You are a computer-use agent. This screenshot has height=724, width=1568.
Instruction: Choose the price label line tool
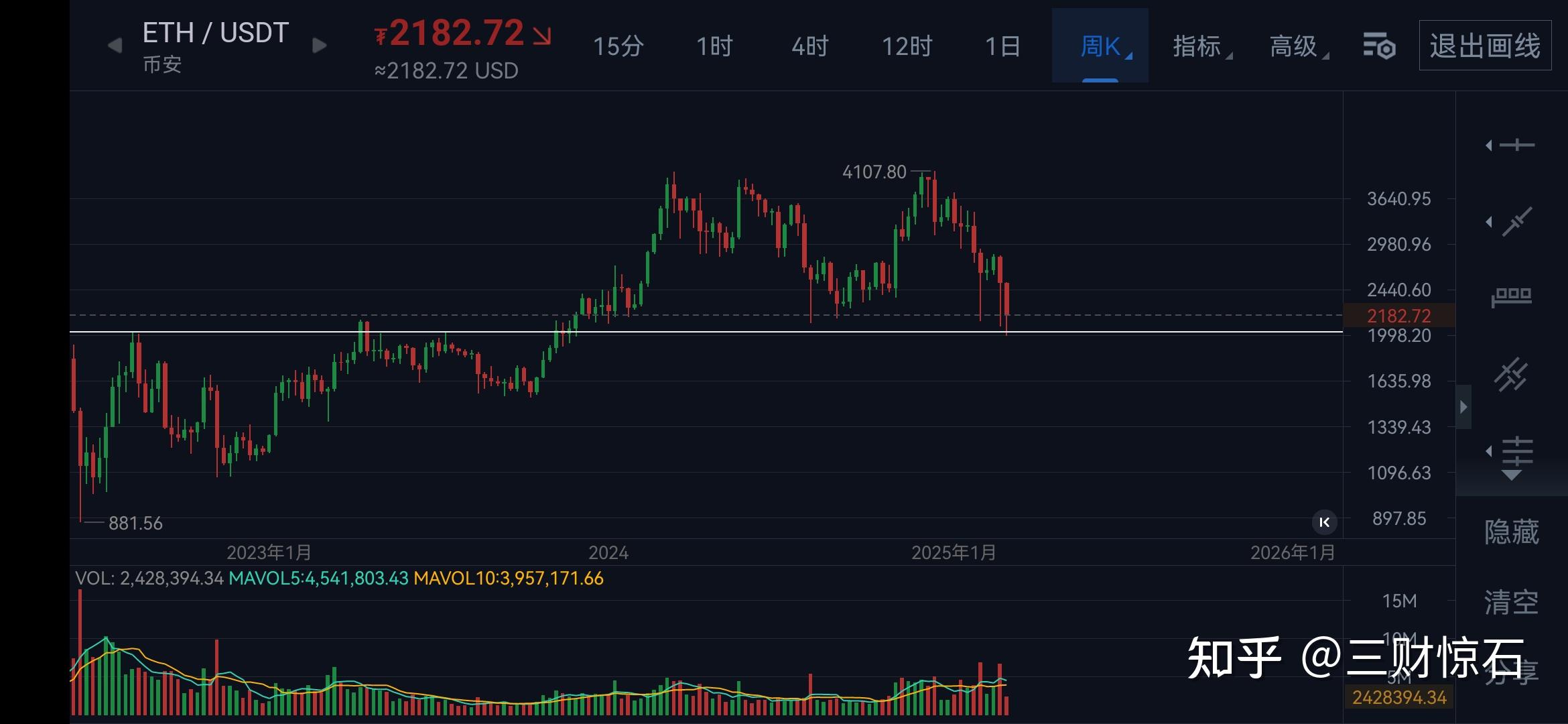[1512, 297]
